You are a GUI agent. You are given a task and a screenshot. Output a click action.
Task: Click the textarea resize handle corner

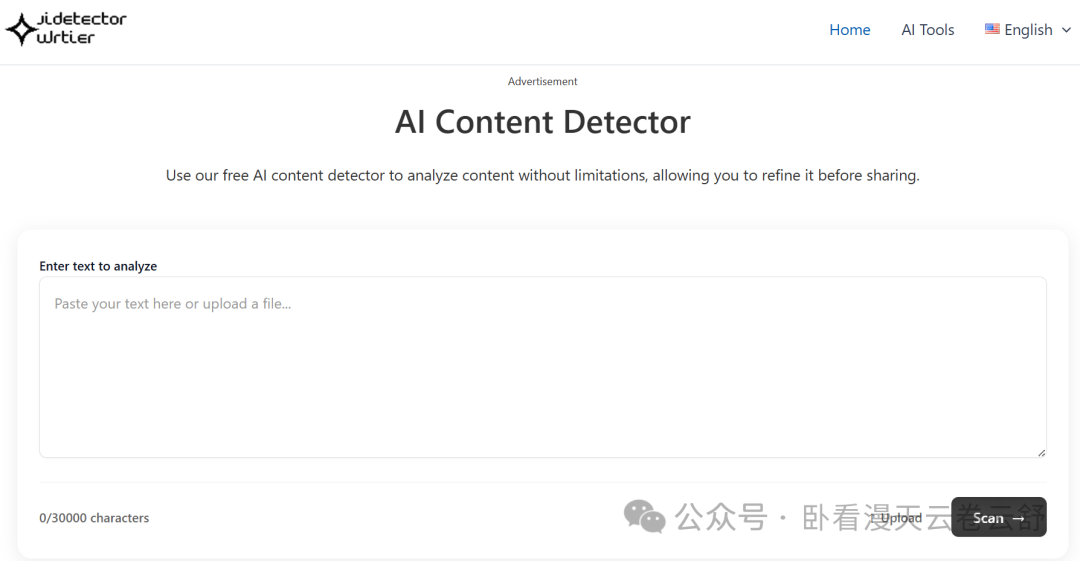[x=1041, y=452]
